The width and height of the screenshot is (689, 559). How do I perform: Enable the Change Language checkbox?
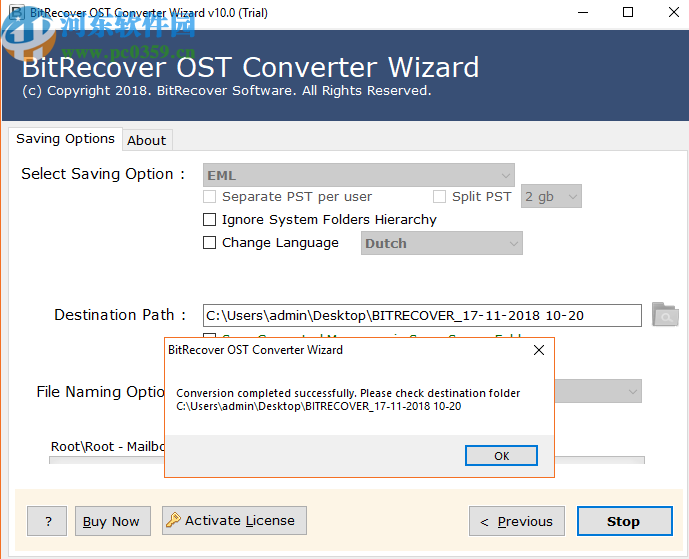tap(210, 243)
